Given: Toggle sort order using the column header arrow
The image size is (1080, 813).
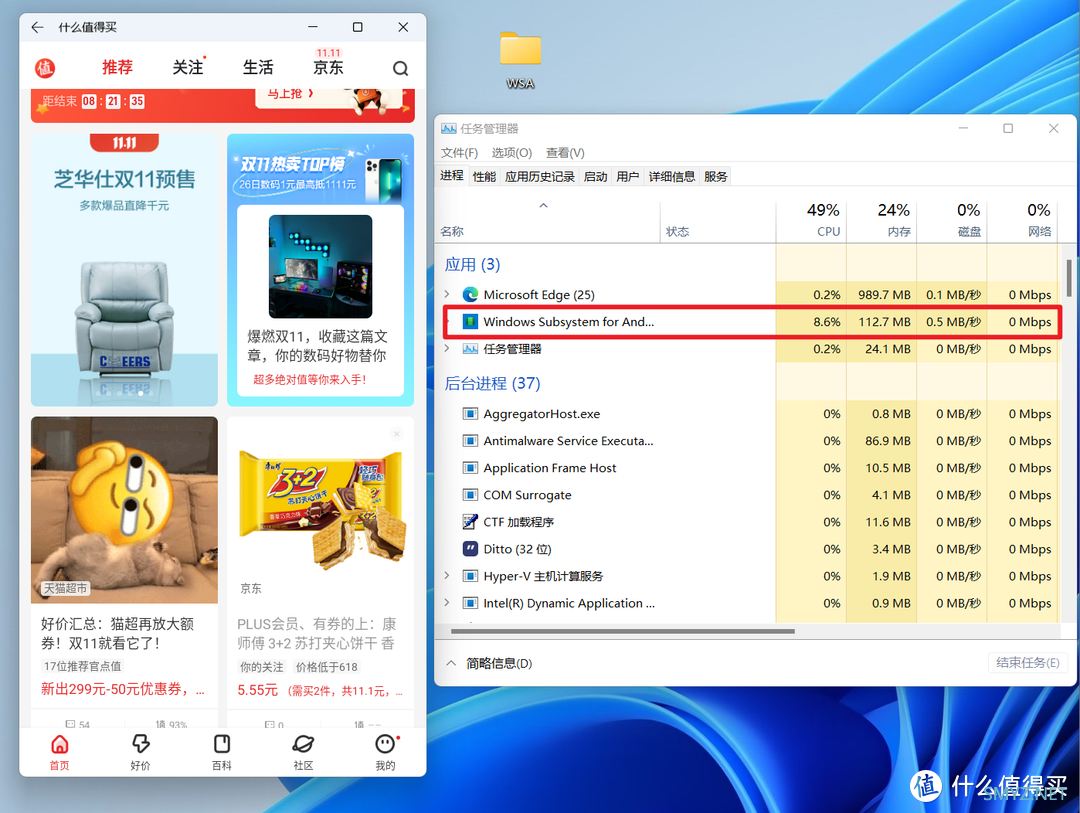Looking at the screenshot, I should (x=543, y=205).
